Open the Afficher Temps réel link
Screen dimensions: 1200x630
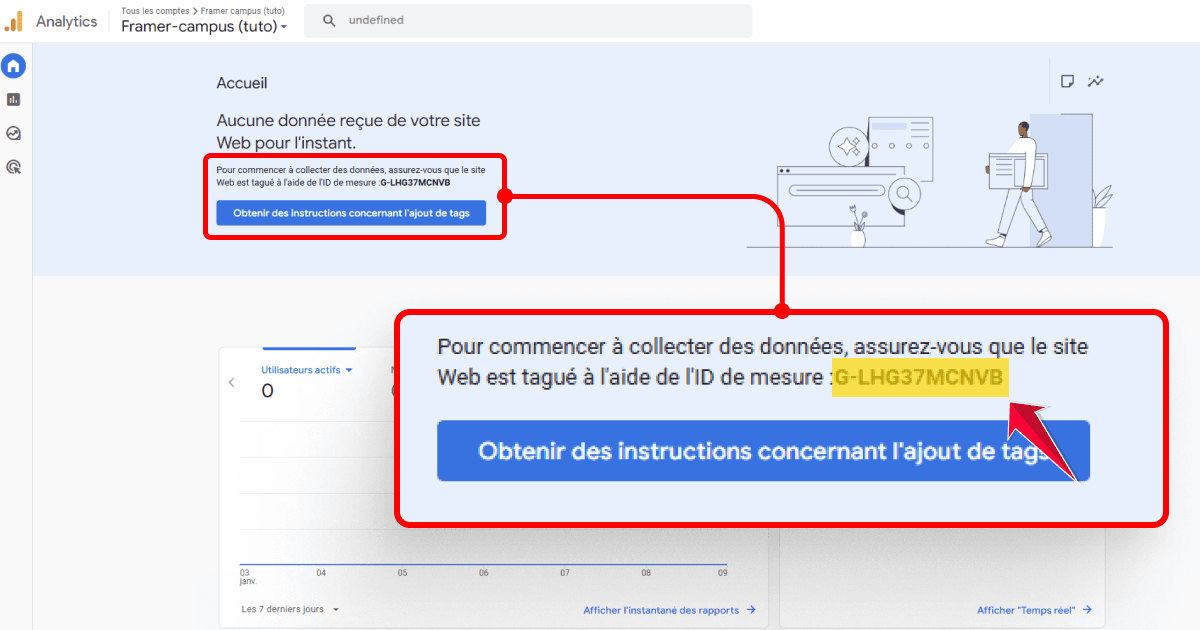tap(1033, 610)
